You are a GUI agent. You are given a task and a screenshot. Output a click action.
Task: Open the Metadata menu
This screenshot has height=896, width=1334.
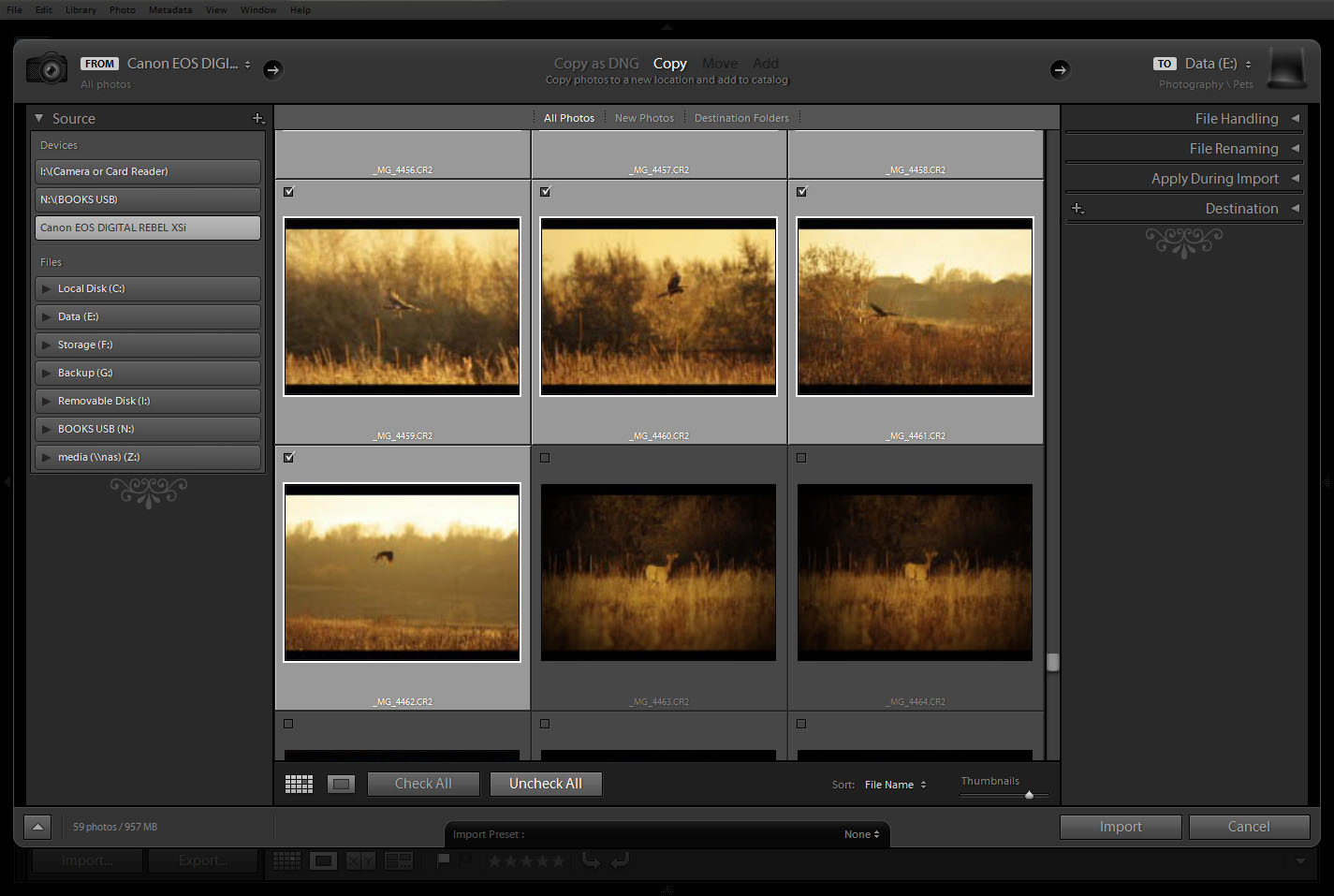pyautogui.click(x=170, y=9)
